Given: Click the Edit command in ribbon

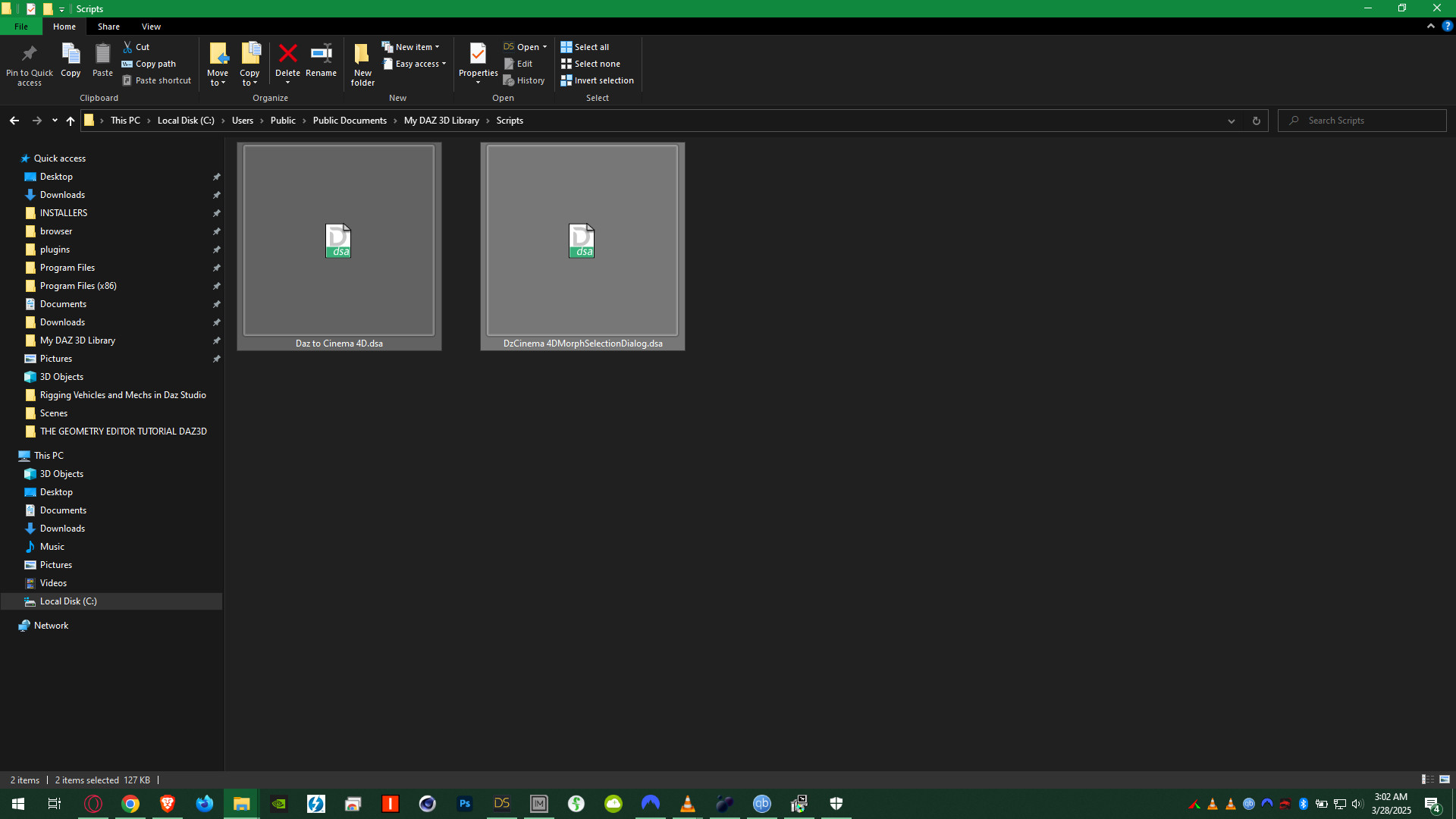Looking at the screenshot, I should click(x=519, y=64).
